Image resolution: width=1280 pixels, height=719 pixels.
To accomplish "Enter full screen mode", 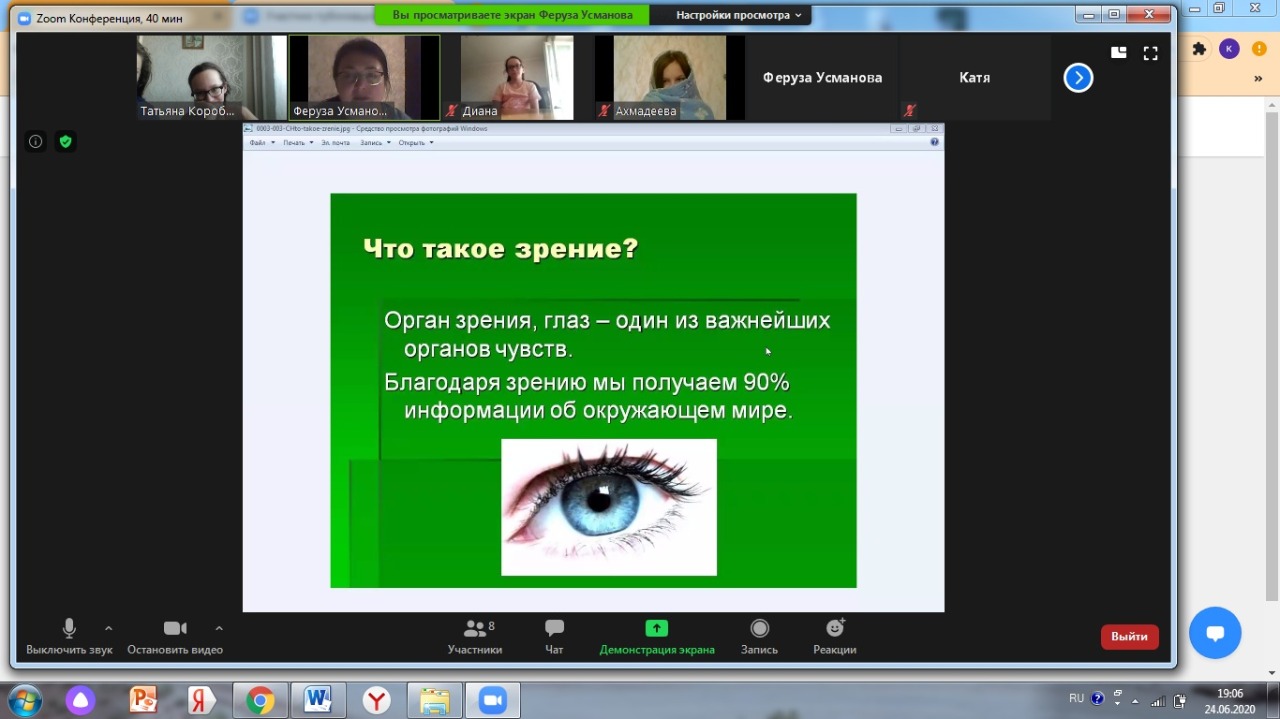I will point(1150,53).
